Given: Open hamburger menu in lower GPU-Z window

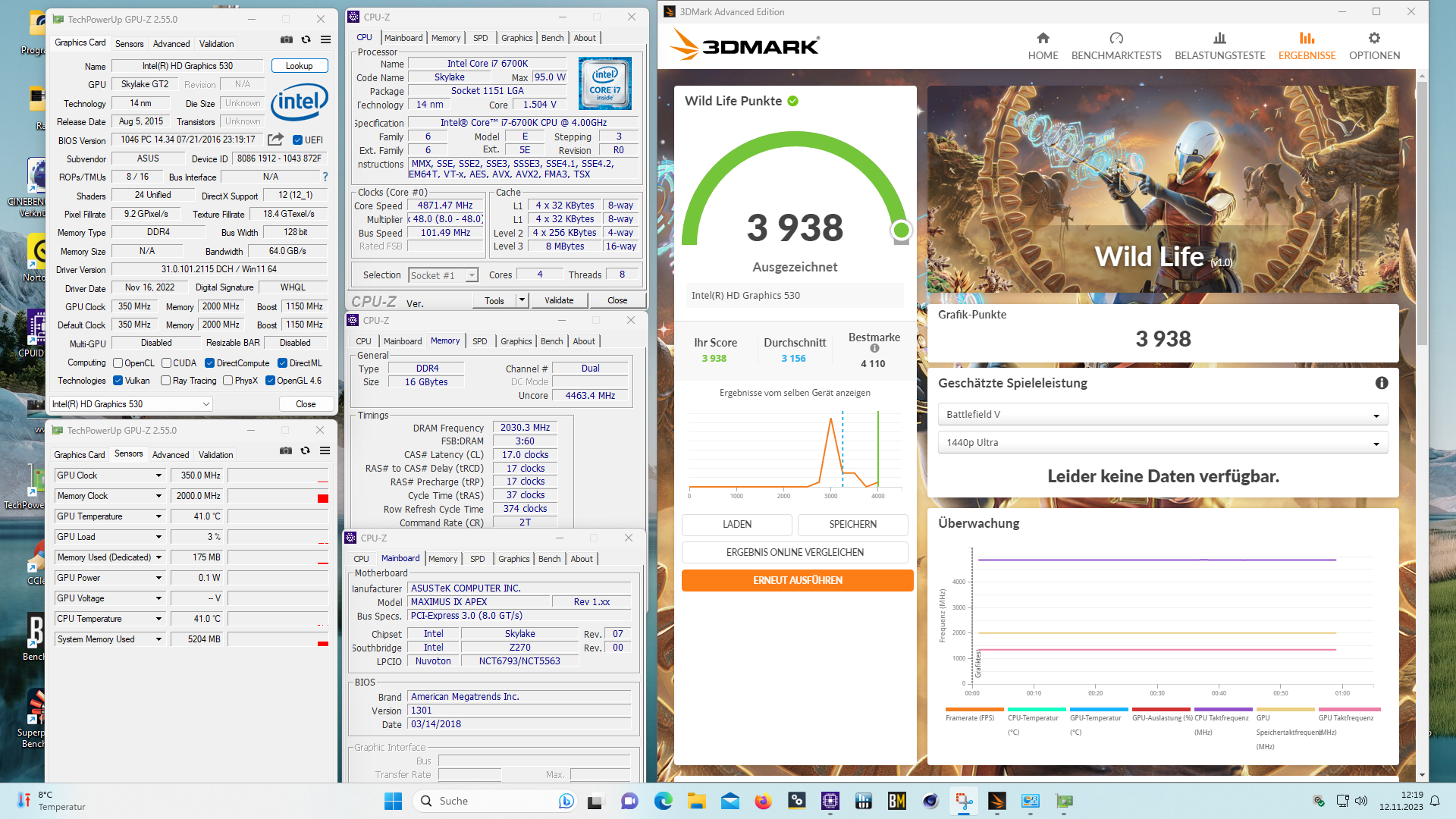Looking at the screenshot, I should click(325, 450).
